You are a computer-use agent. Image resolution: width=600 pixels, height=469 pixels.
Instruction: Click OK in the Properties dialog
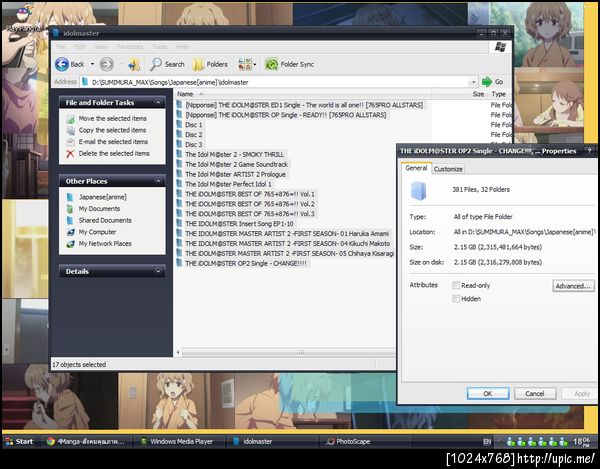(488, 393)
